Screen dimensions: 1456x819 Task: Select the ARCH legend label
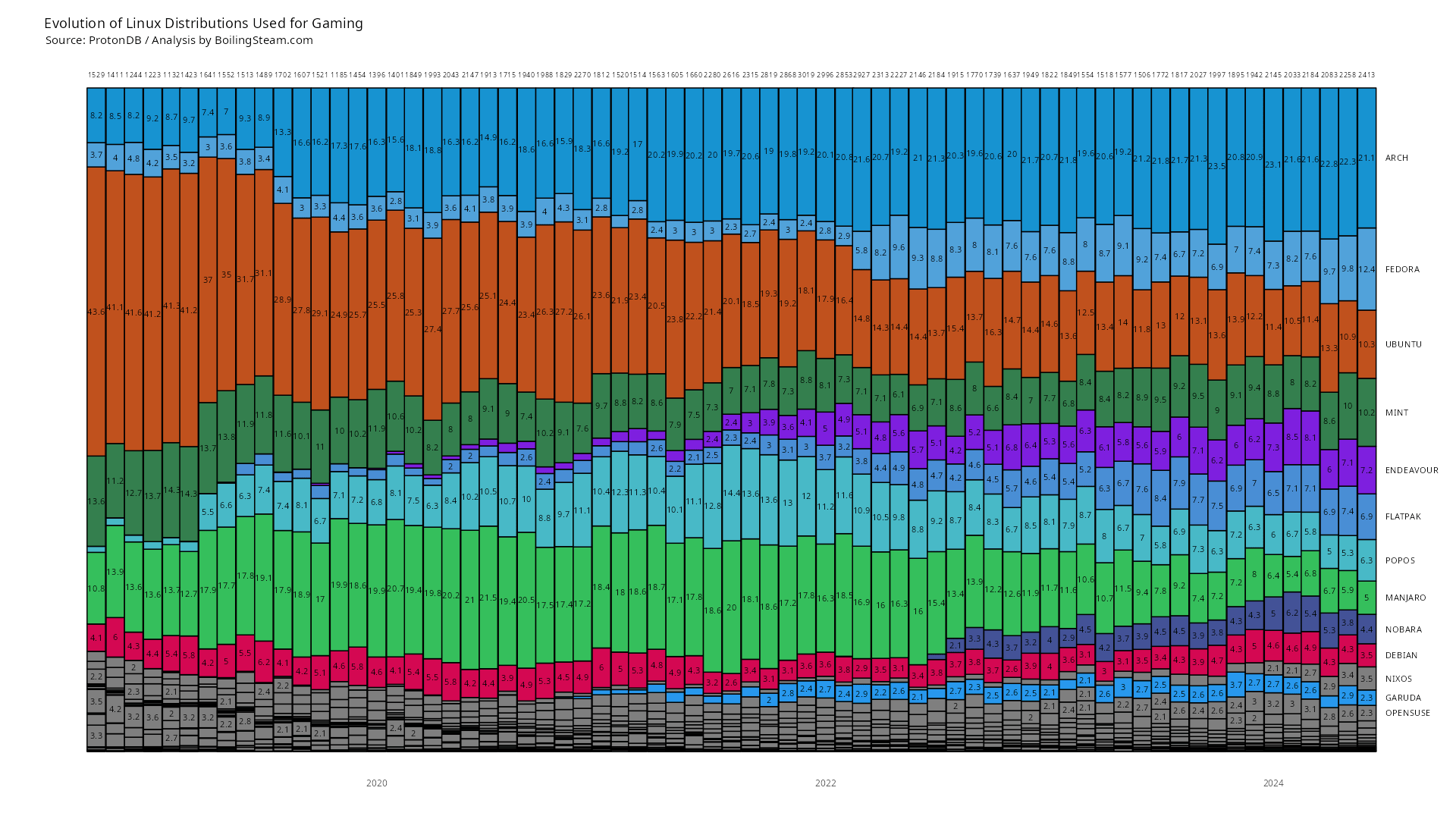tap(1396, 158)
